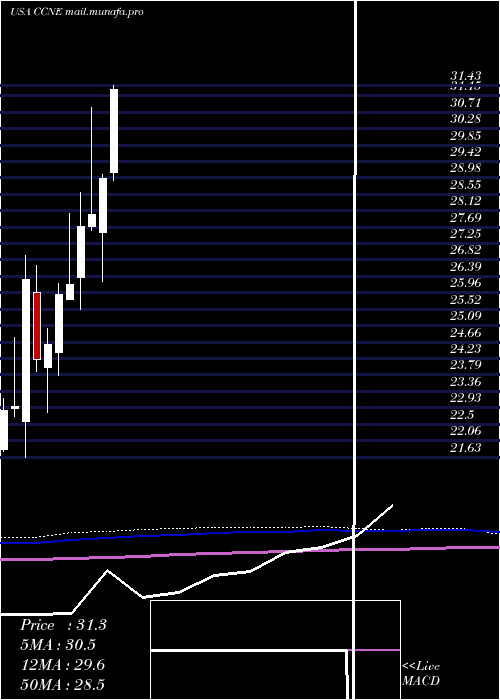Click the 26.82 price axis label
The width and height of the screenshot is (500, 700).
pyautogui.click(x=466, y=250)
